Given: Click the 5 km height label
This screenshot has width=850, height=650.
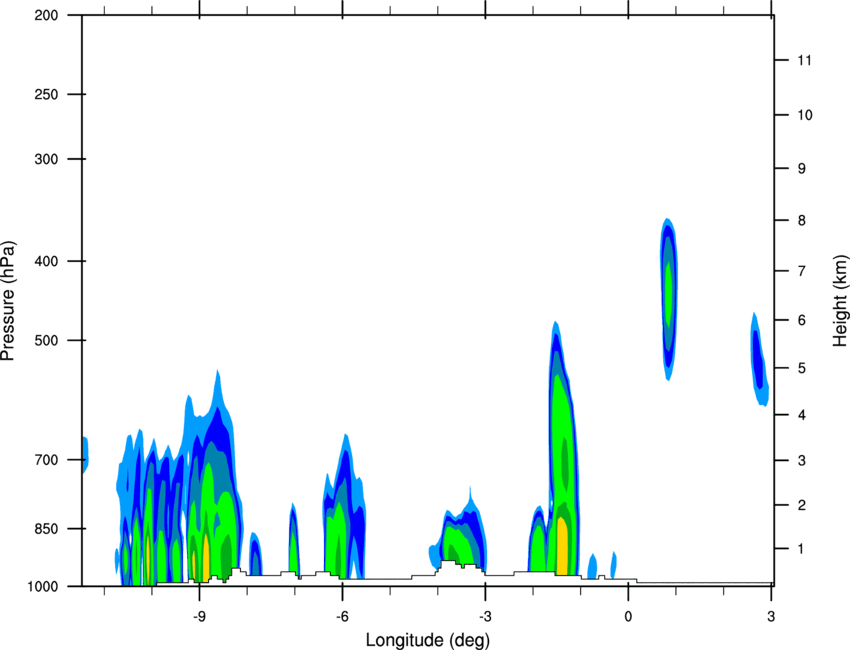Looking at the screenshot, I should (x=802, y=368).
